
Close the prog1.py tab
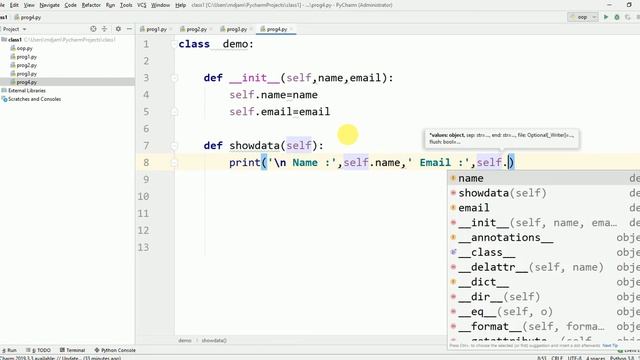tap(171, 29)
